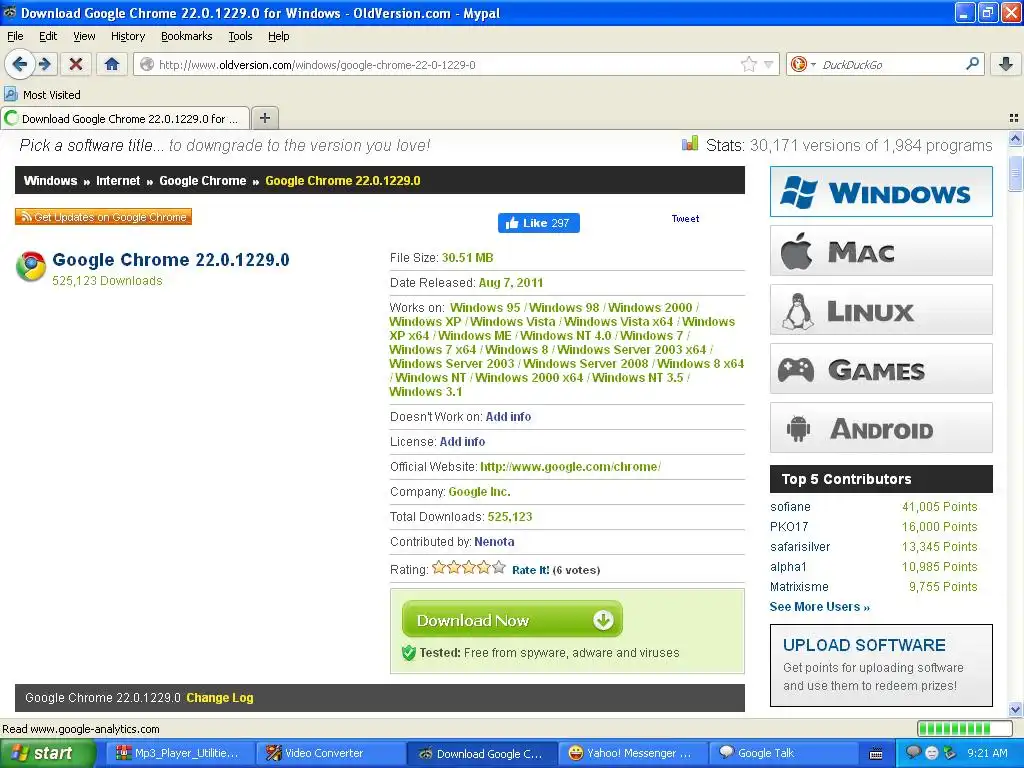The width and height of the screenshot is (1024, 768).
Task: Open contributor sofiane's profile
Action: point(790,507)
